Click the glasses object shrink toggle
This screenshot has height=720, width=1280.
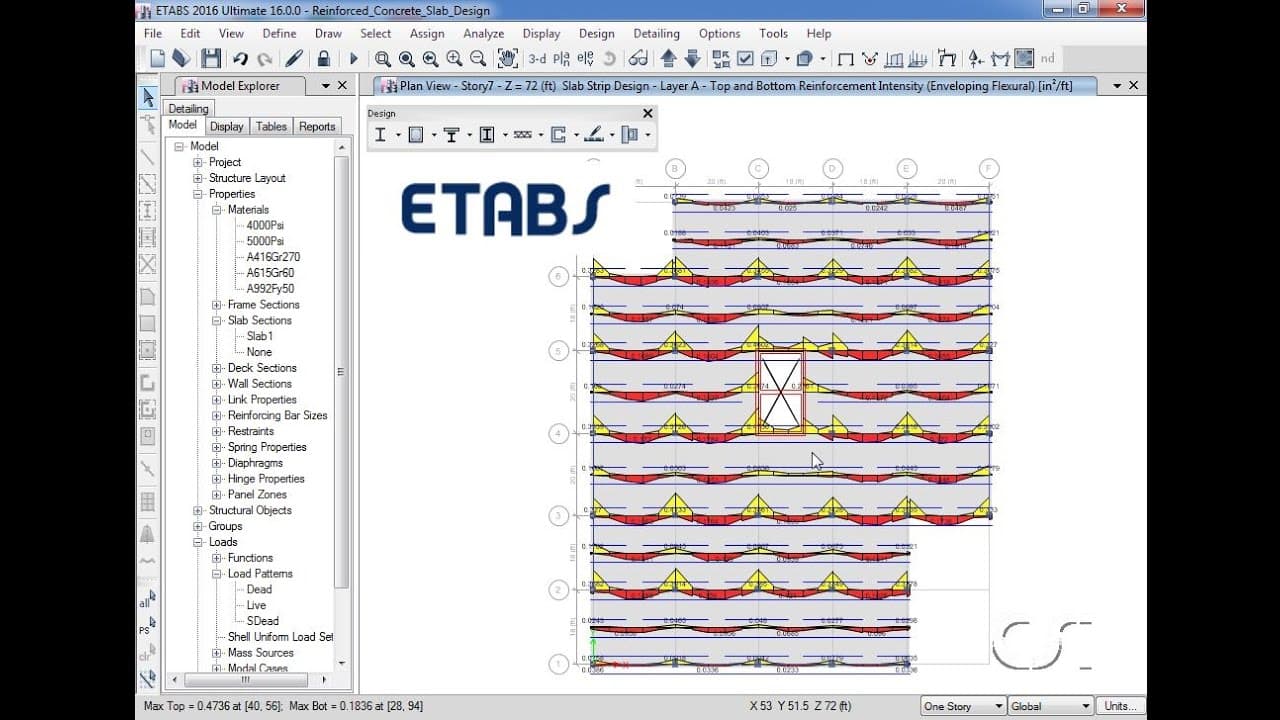pyautogui.click(x=638, y=59)
